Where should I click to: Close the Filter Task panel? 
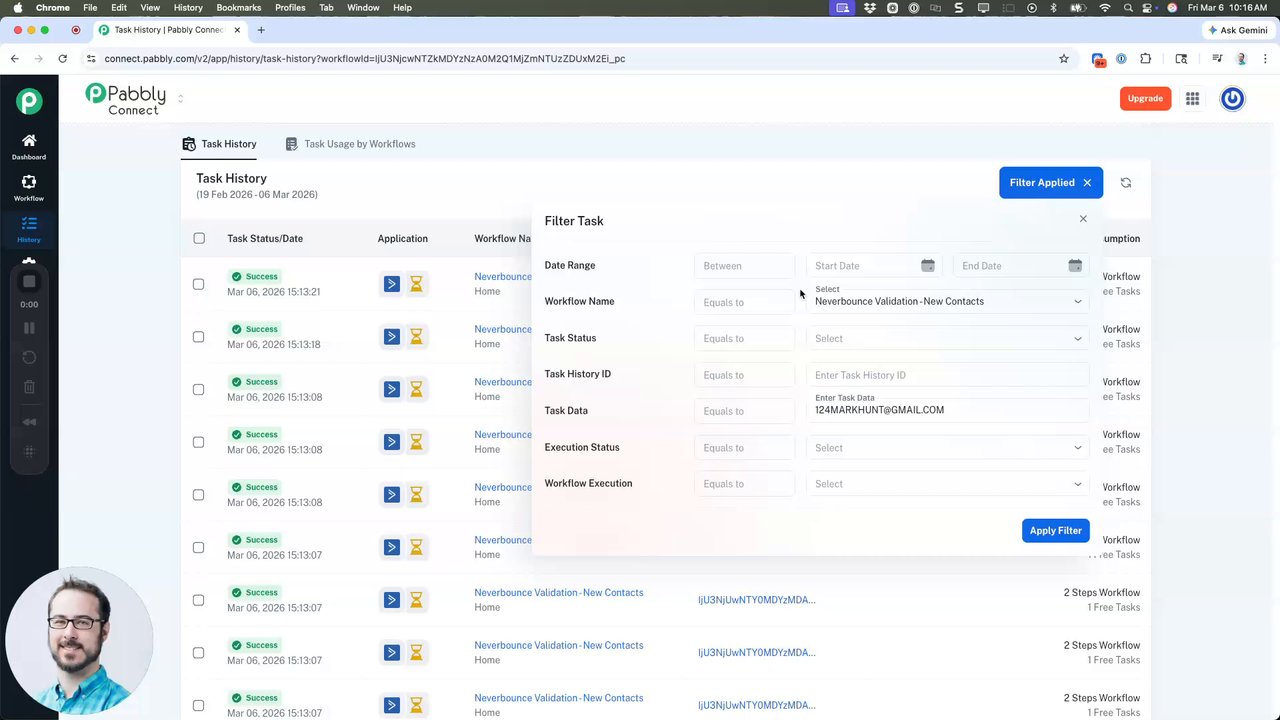coord(1083,219)
